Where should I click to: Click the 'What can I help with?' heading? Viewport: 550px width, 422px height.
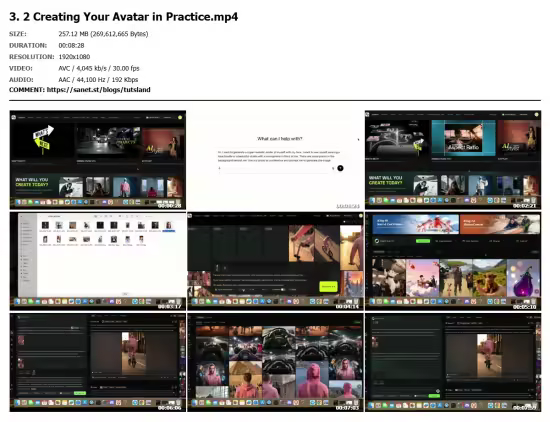pyautogui.click(x=280, y=139)
